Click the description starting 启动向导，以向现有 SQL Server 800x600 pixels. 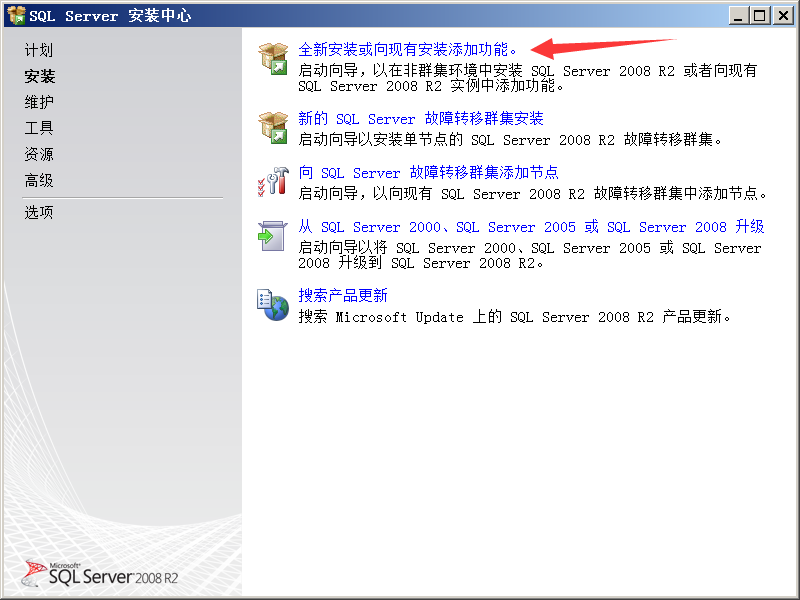coord(533,193)
